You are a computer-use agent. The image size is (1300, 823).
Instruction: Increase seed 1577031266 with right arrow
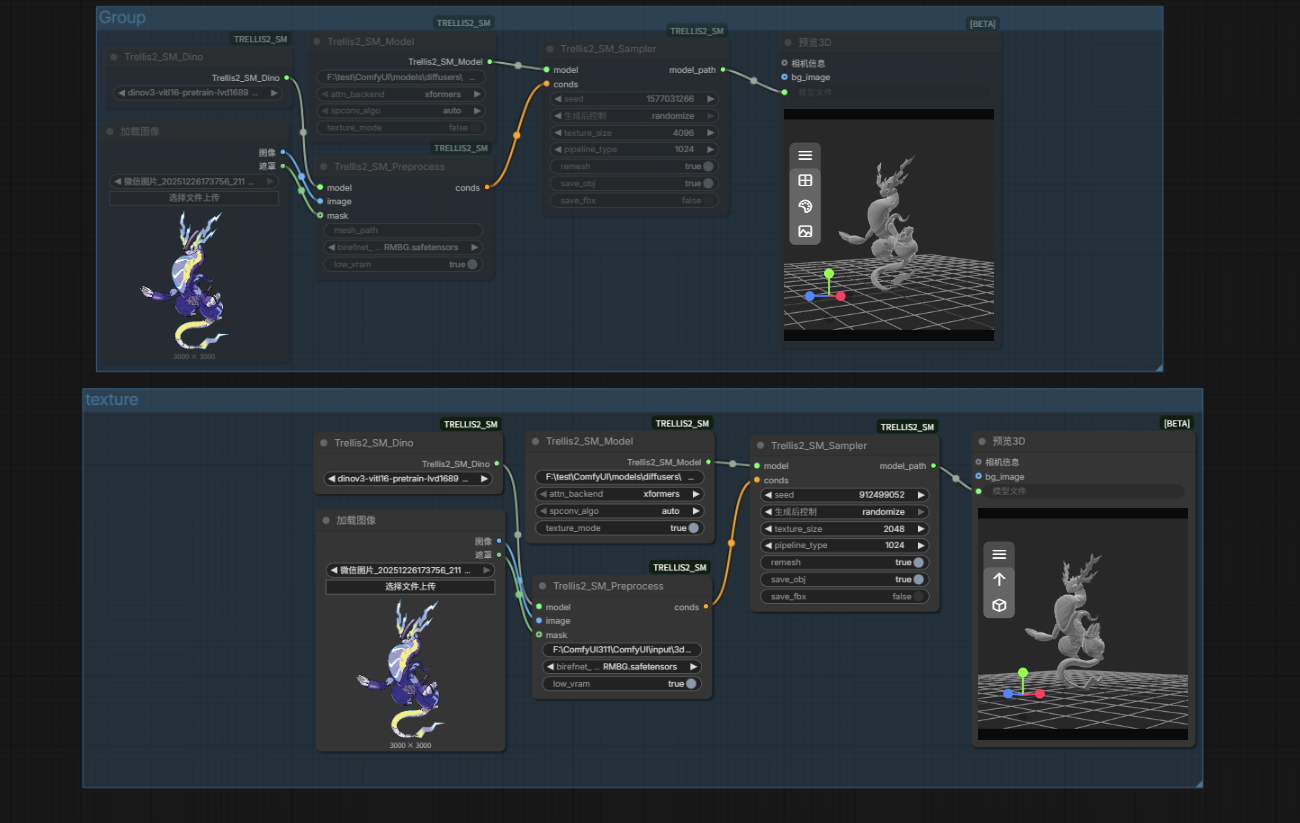point(711,99)
